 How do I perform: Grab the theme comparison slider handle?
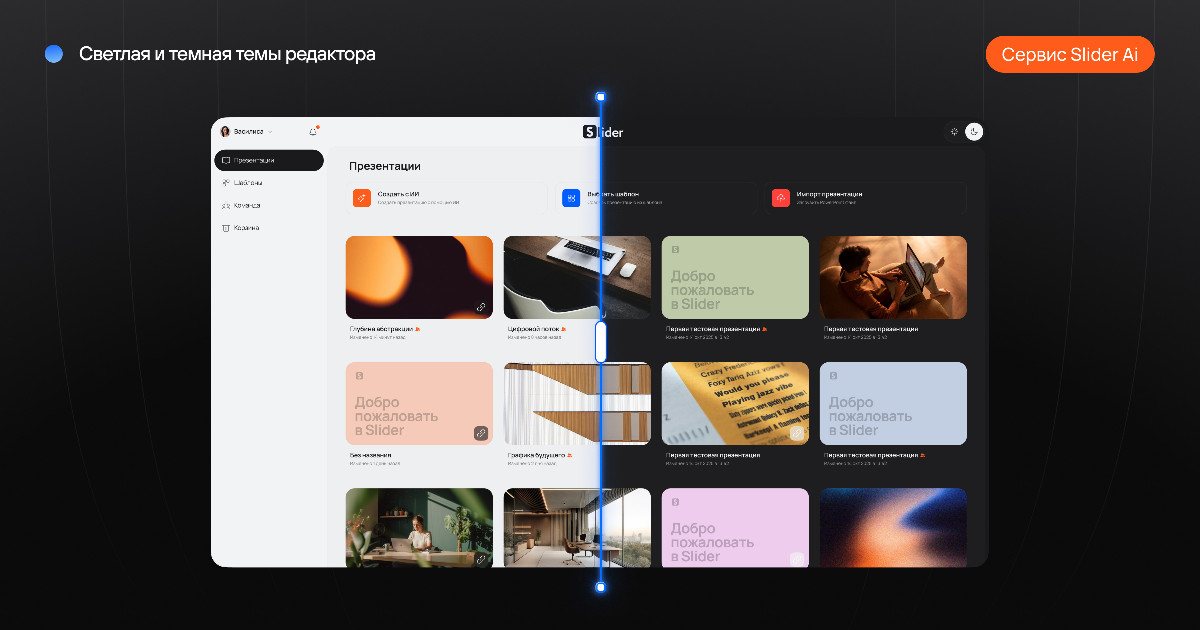click(x=601, y=342)
